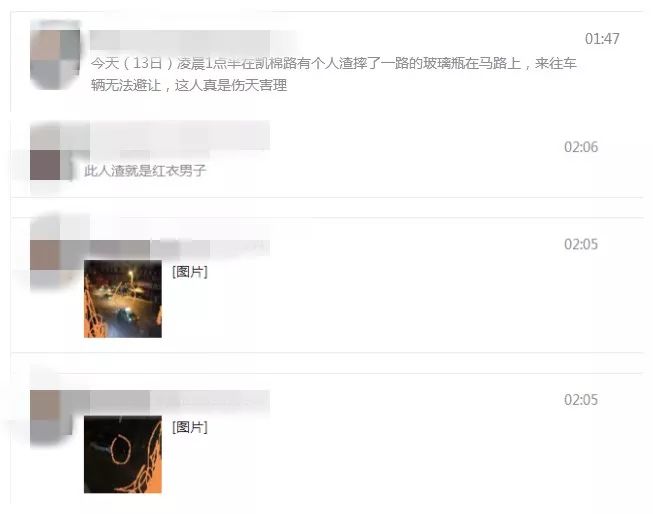
Task: Select the message about 凯棉路 glass bottles
Action: (x=334, y=74)
